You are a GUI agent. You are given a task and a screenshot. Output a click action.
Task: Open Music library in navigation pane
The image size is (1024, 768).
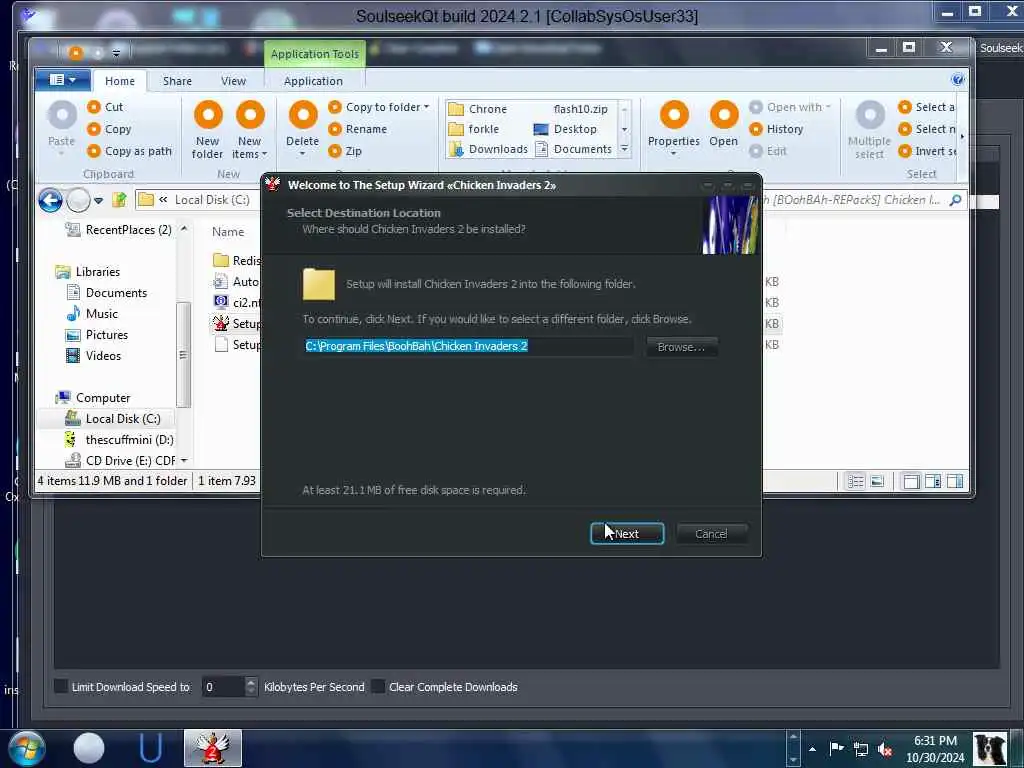(92, 313)
